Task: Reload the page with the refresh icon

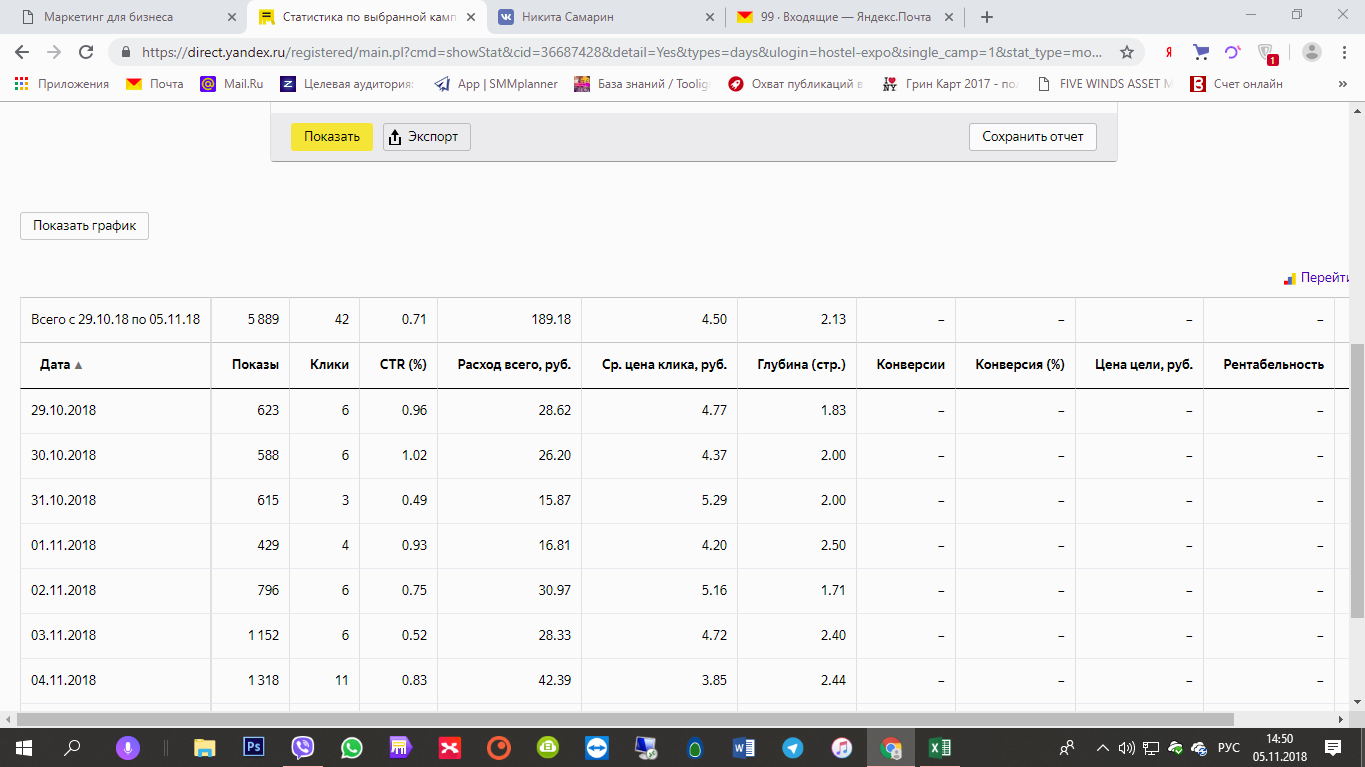Action: [86, 52]
